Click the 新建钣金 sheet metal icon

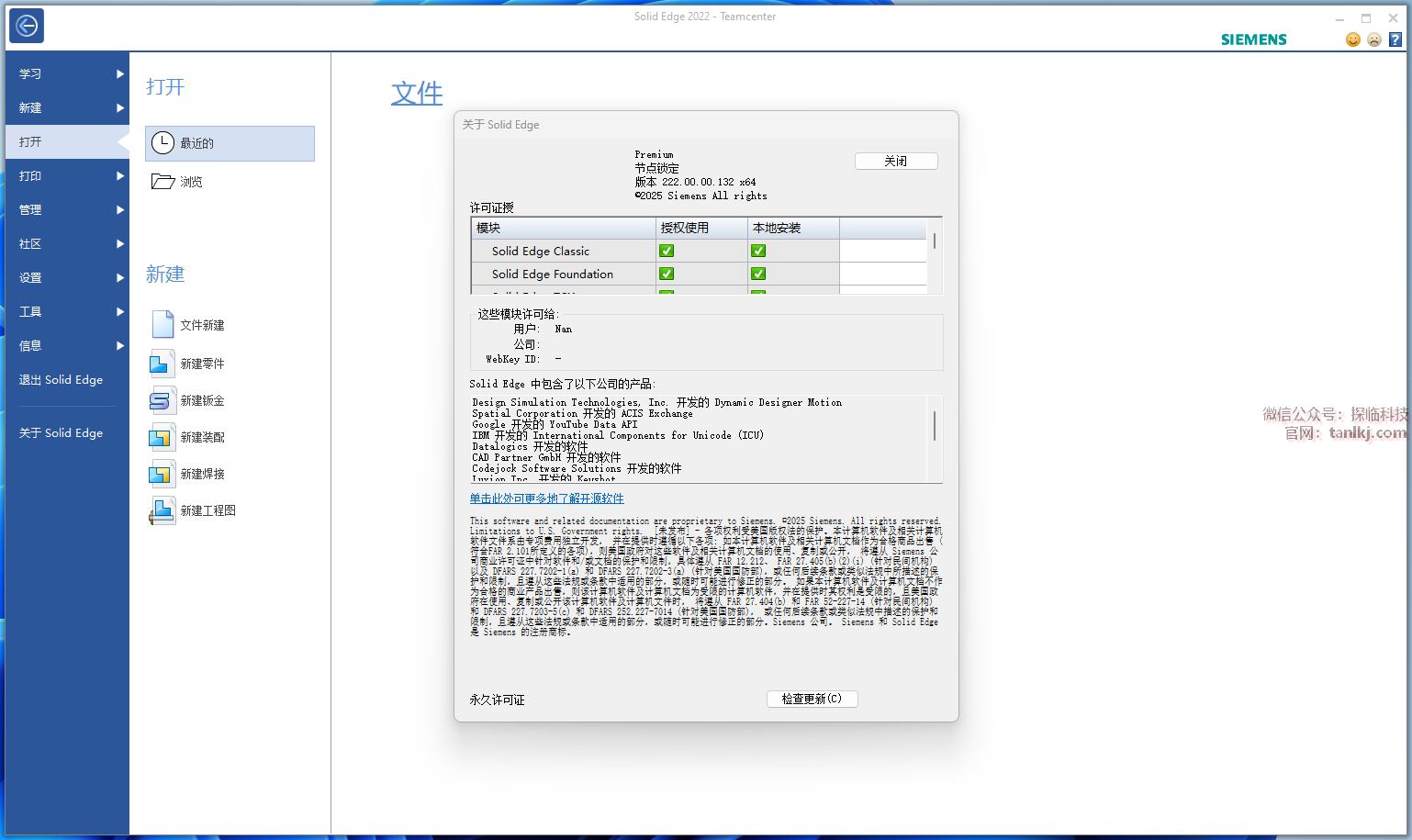pyautogui.click(x=162, y=400)
